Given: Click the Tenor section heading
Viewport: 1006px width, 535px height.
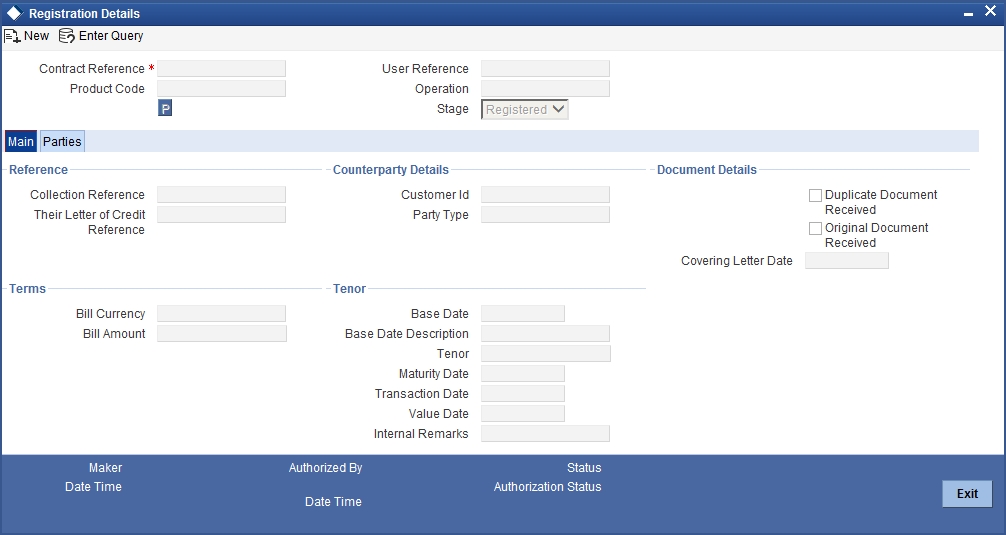Looking at the screenshot, I should click(x=350, y=289).
